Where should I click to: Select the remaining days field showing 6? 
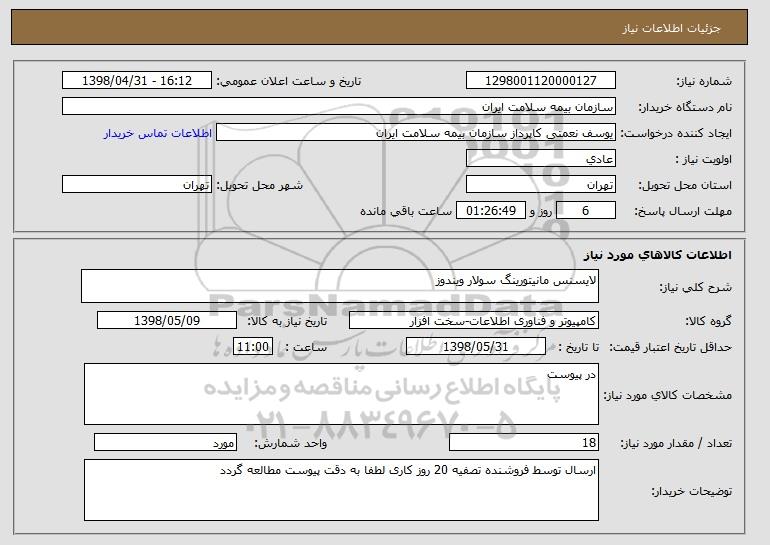[x=586, y=211]
